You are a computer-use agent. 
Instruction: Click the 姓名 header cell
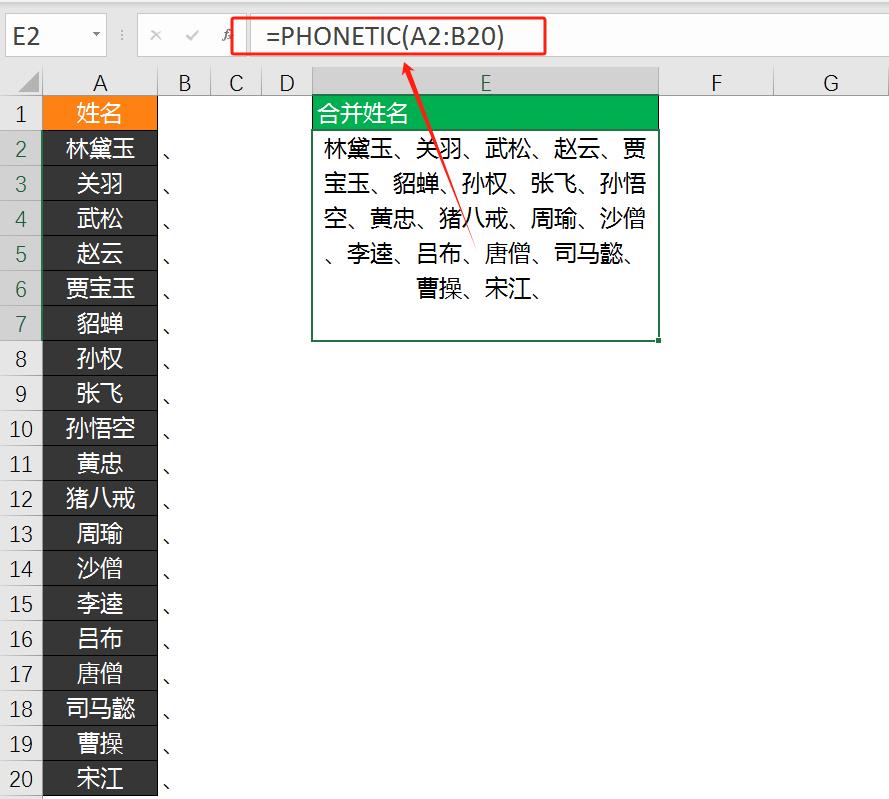click(x=100, y=113)
